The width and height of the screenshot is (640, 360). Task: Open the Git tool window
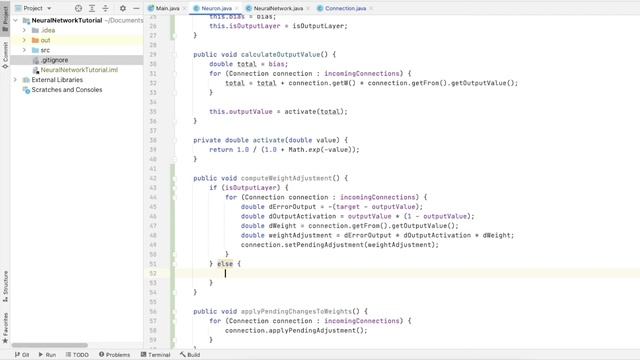(22, 355)
